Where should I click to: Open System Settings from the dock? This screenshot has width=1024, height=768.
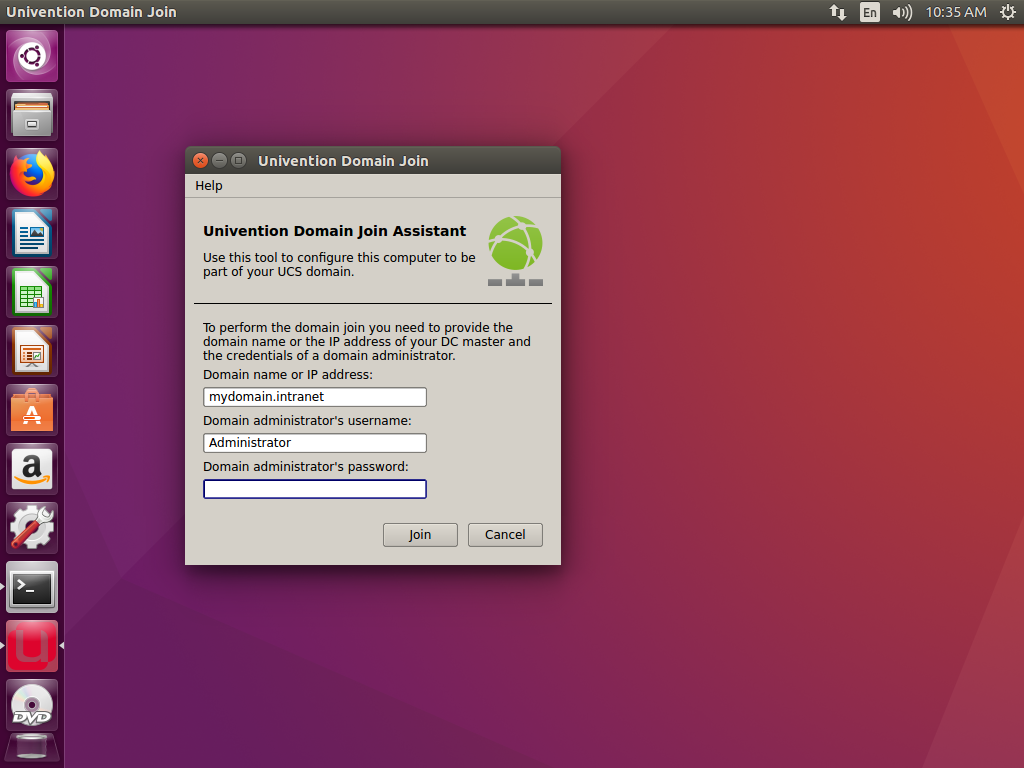pos(32,528)
